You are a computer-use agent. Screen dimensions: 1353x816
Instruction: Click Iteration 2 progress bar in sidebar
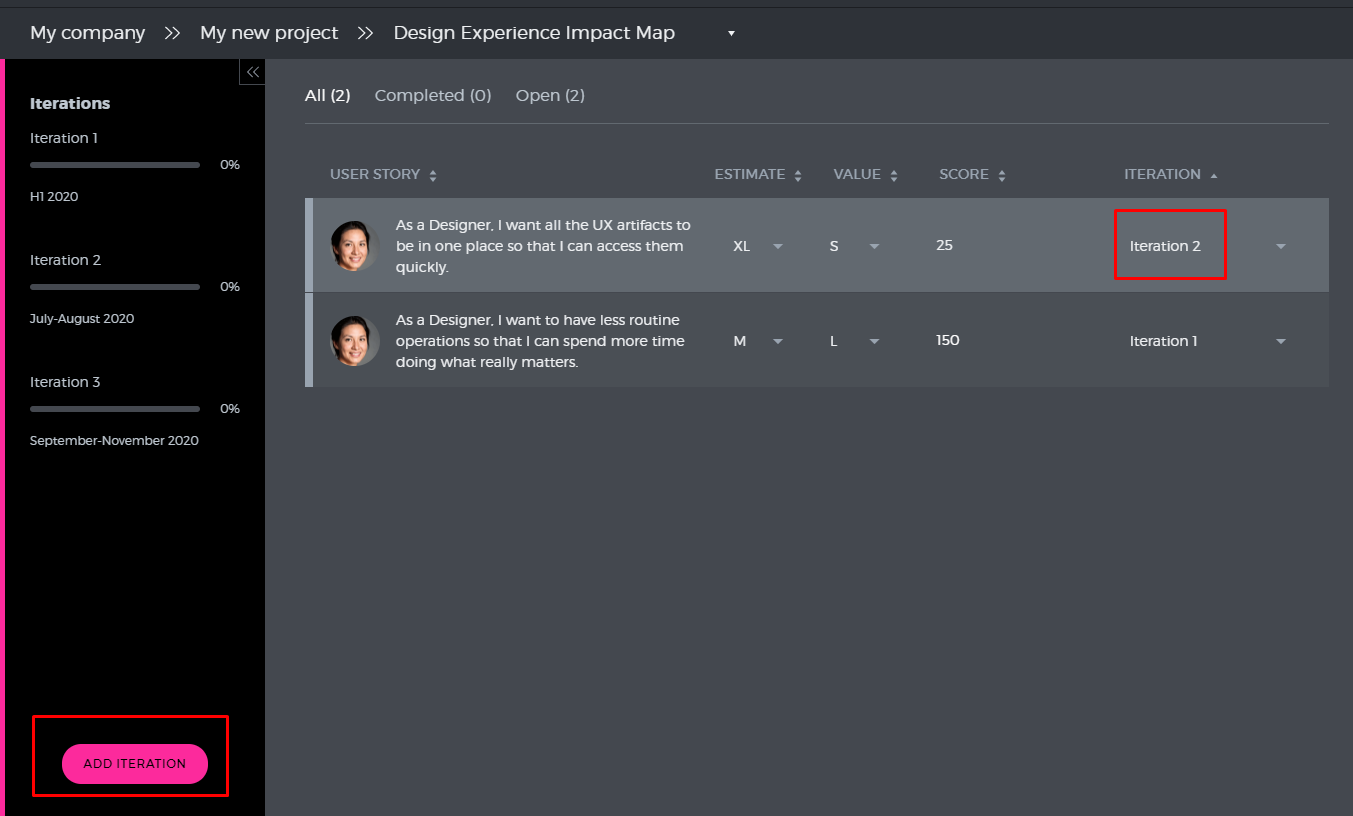(115, 287)
